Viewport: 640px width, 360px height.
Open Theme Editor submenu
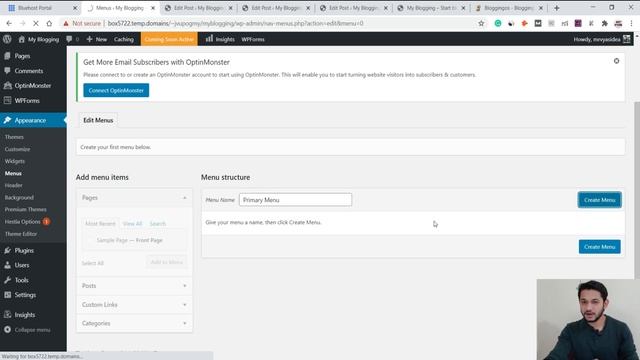[x=21, y=234]
